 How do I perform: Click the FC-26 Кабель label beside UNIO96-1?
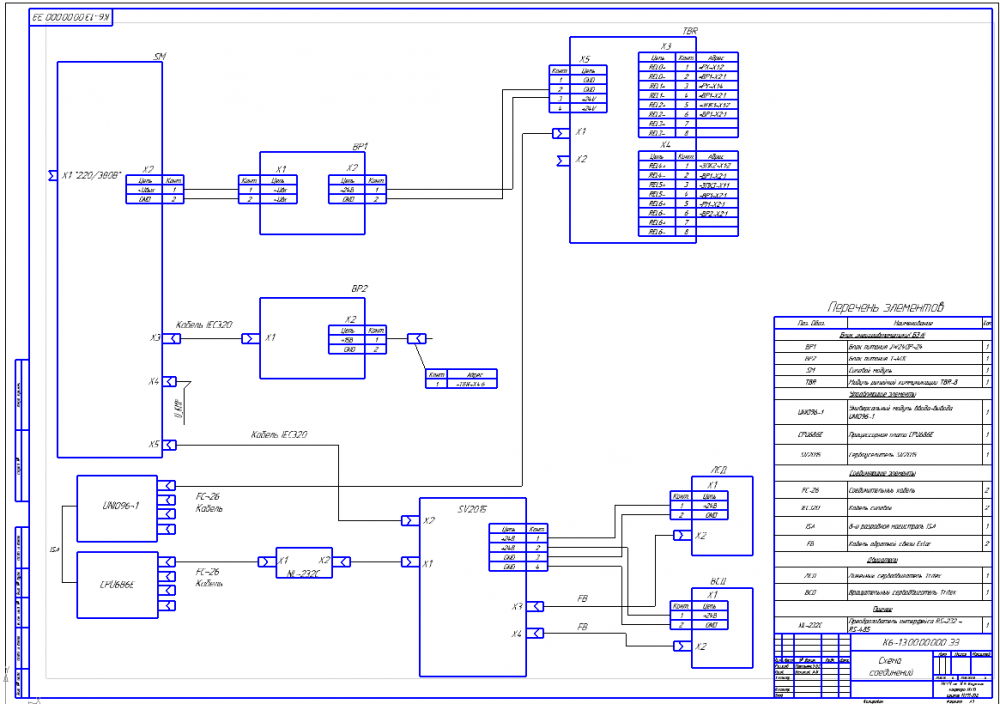pyautogui.click(x=209, y=502)
